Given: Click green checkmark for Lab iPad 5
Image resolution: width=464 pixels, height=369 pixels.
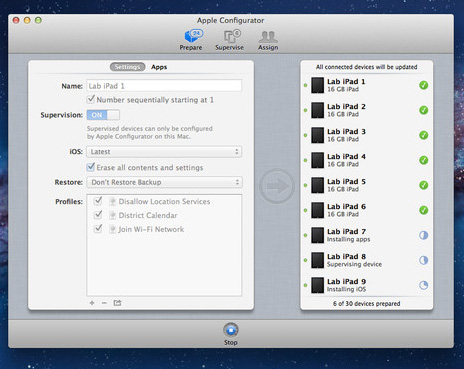Looking at the screenshot, I should click(423, 185).
